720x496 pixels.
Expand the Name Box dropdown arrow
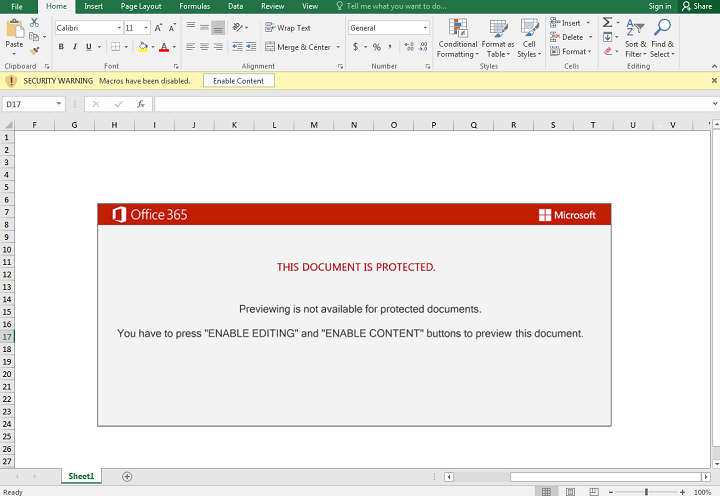(x=60, y=103)
